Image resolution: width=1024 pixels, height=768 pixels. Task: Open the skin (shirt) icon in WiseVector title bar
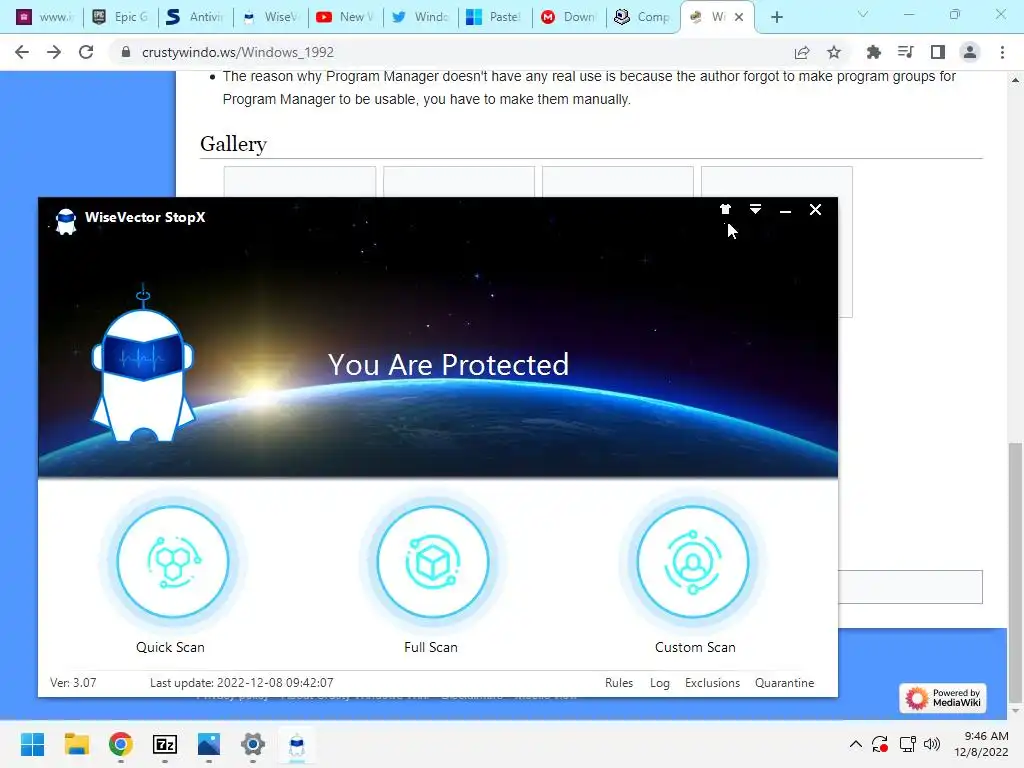(x=725, y=210)
